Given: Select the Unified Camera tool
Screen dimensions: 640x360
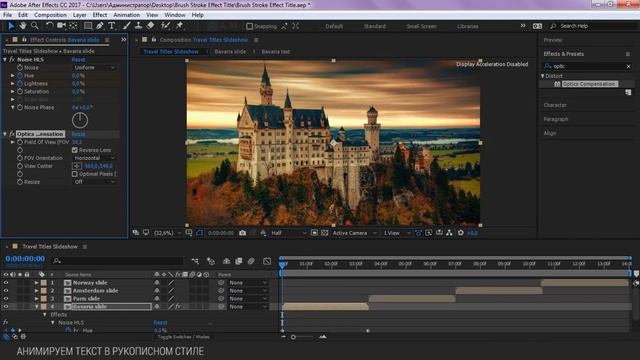Looking at the screenshot, I should coord(61,26).
